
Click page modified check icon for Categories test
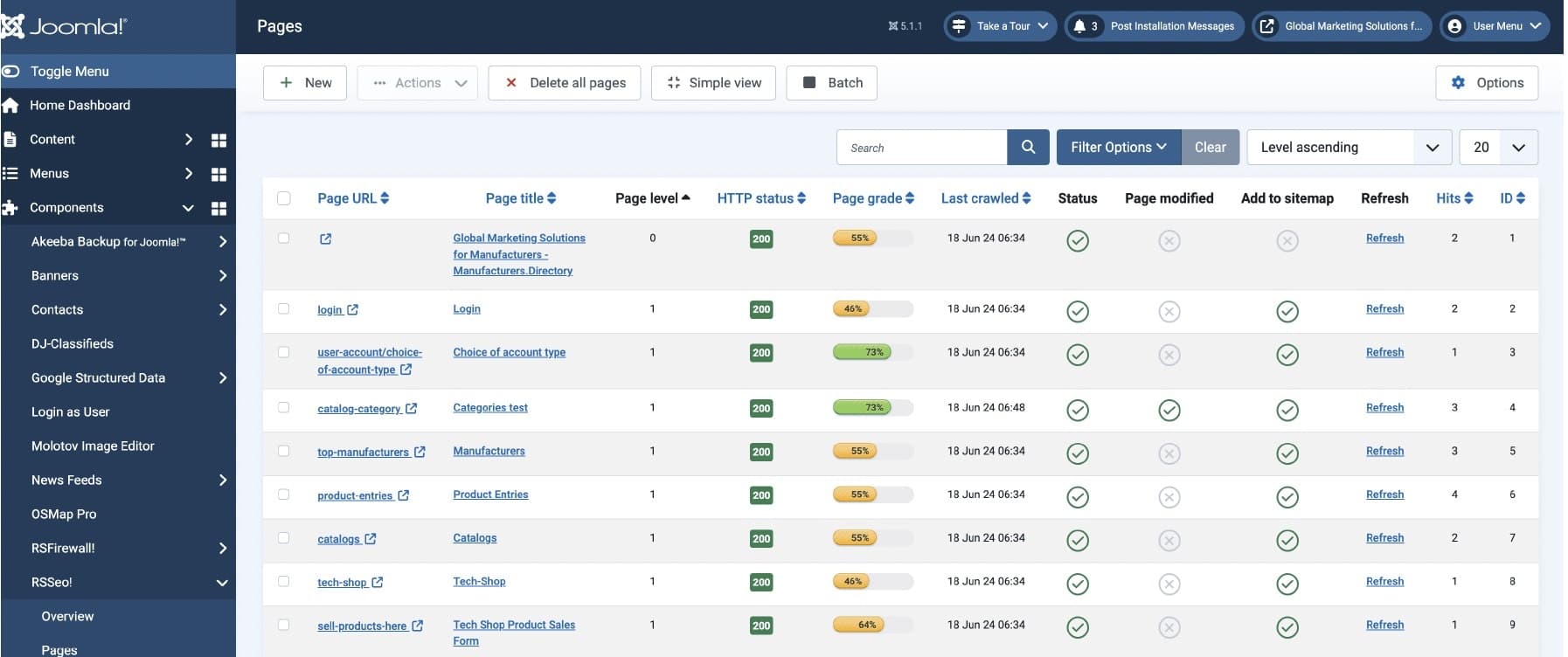[x=1169, y=410]
